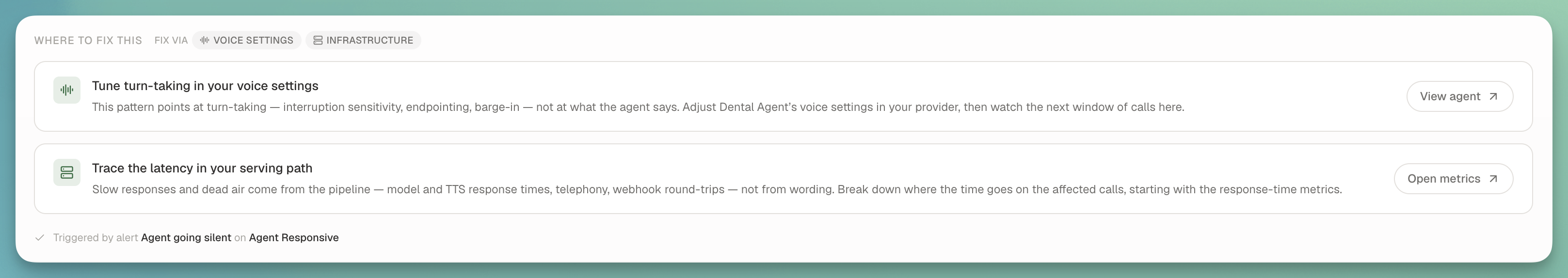This screenshot has width=1568, height=278.
Task: Click the turn-taking card description text
Action: (638, 107)
